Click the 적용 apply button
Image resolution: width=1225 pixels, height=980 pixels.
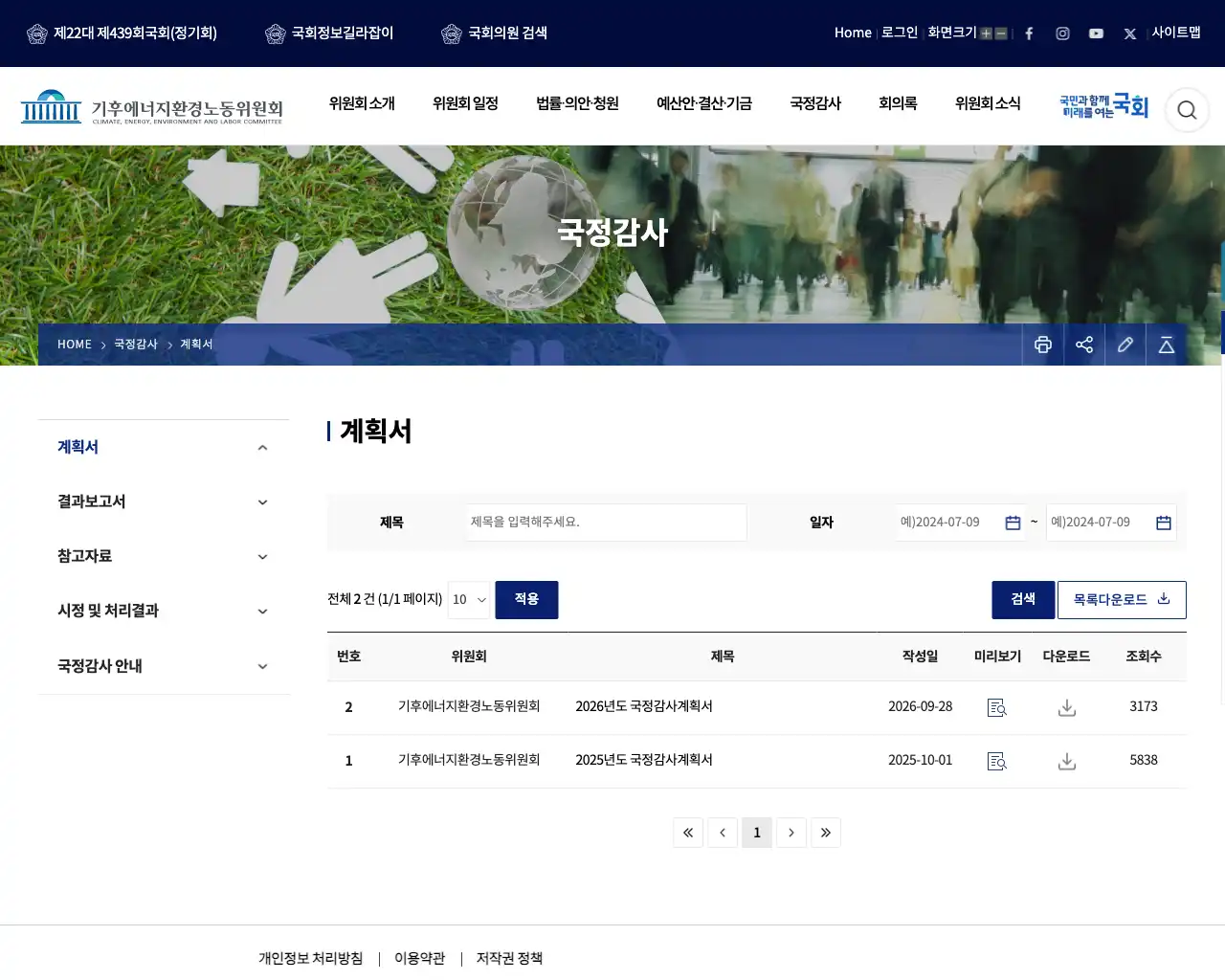(x=526, y=600)
